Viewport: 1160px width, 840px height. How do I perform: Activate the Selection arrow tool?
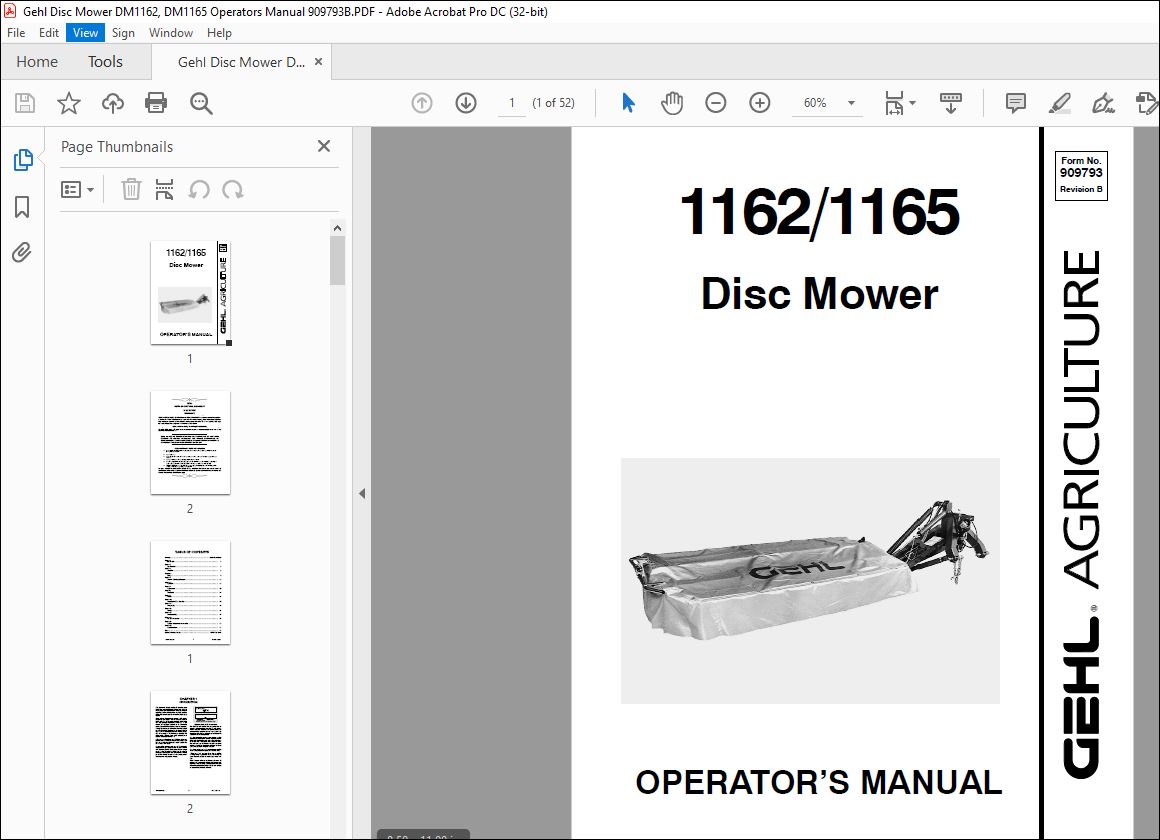(x=628, y=103)
